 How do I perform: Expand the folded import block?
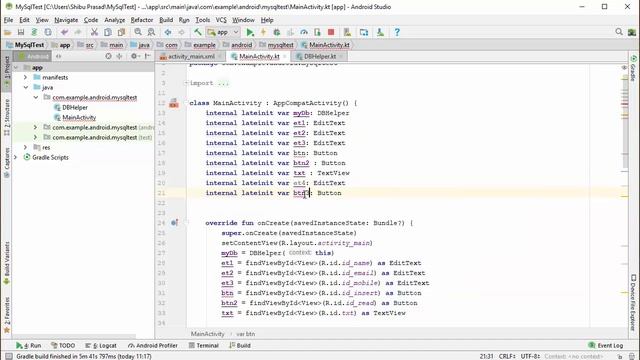[186, 83]
